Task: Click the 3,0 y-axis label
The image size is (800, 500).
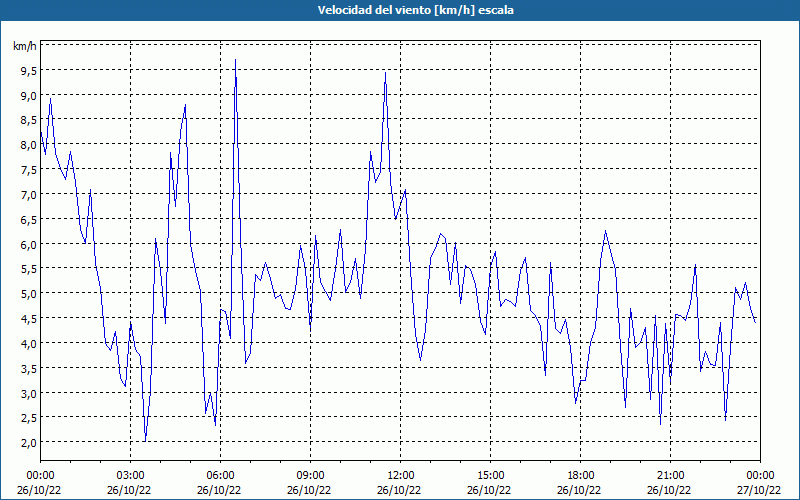Action: click(x=28, y=393)
